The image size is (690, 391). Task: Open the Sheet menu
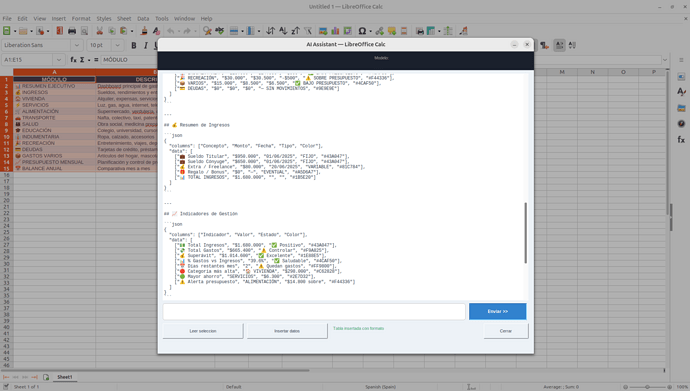coord(124,18)
